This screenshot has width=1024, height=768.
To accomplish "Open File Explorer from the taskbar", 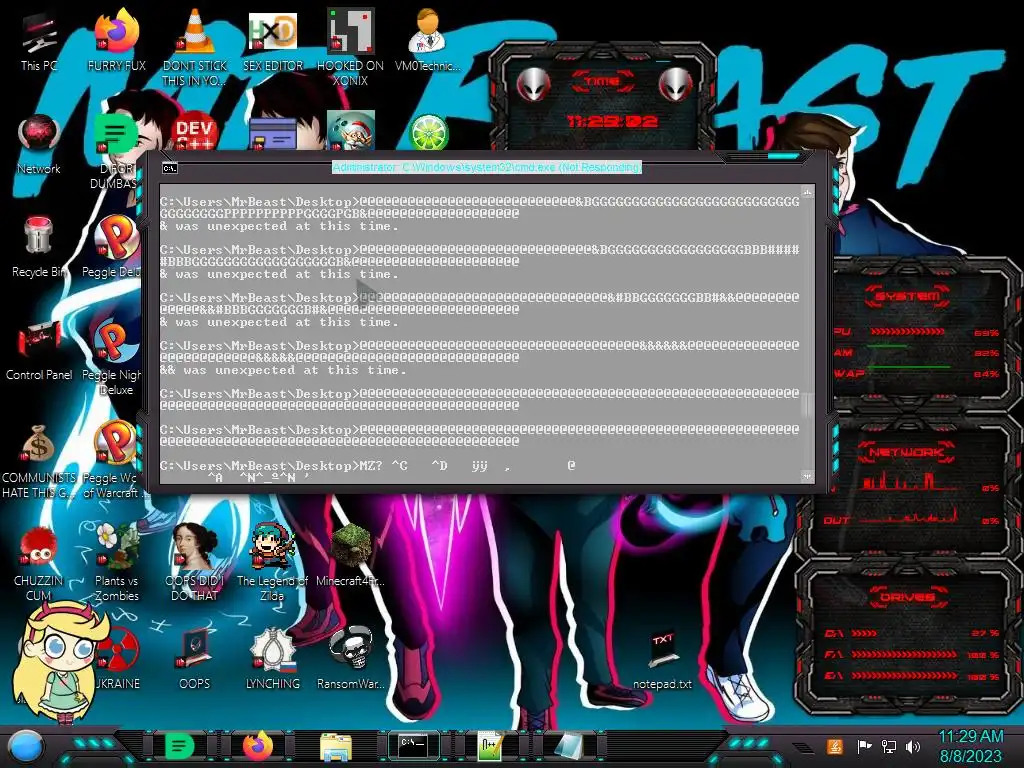I will tap(336, 746).
